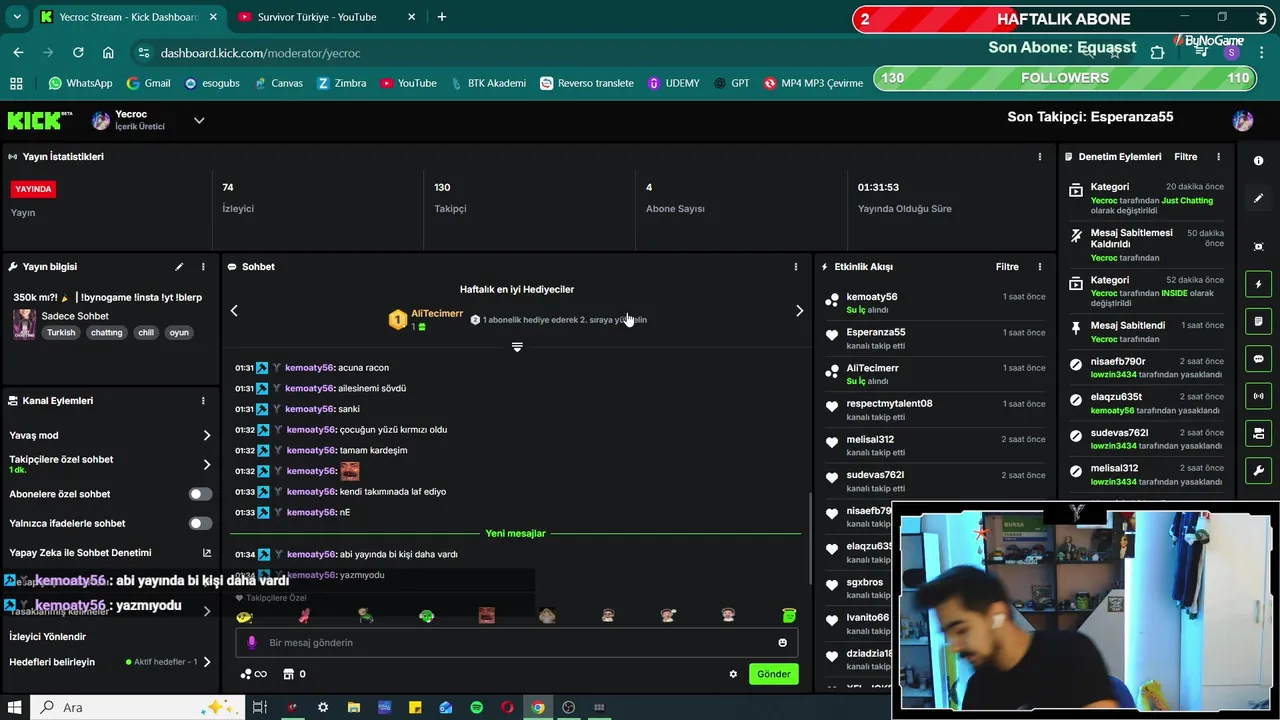Toggle Yalnızca ifadelerle sohbet switch
Image resolution: width=1280 pixels, height=720 pixels.
(201, 523)
